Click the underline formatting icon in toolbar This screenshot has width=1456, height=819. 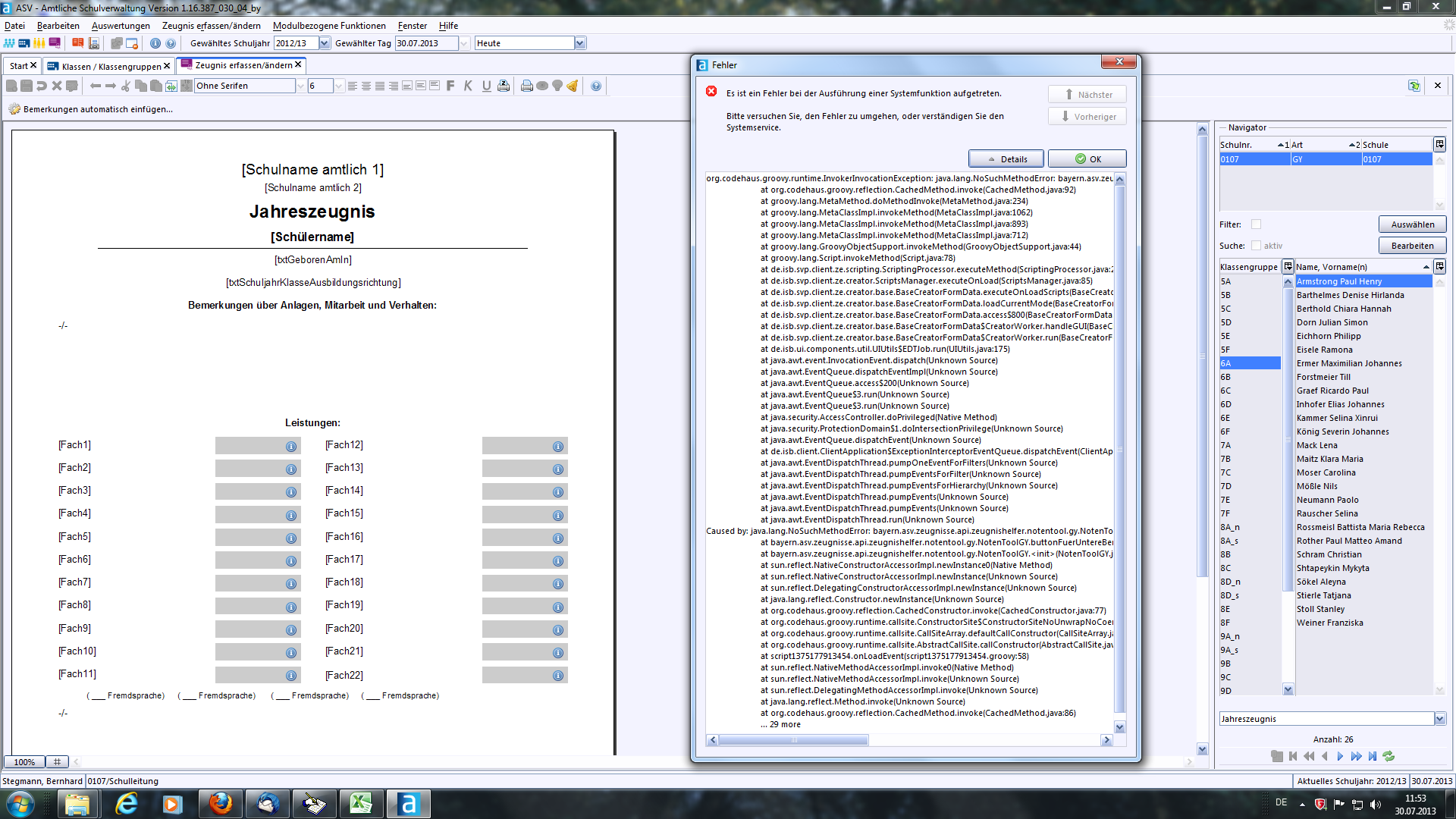484,86
